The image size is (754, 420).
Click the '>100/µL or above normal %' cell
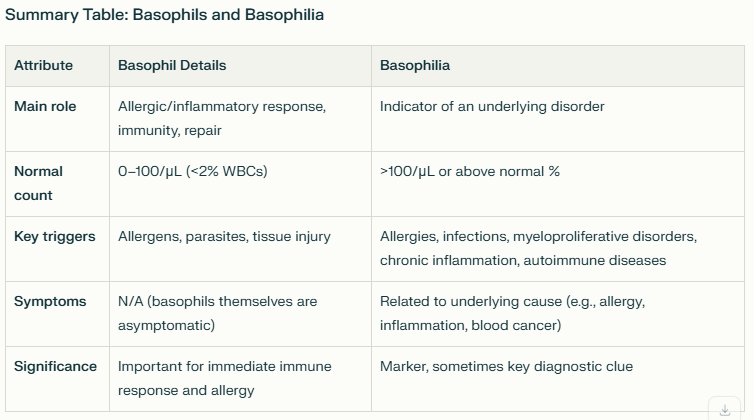[x=470, y=171]
